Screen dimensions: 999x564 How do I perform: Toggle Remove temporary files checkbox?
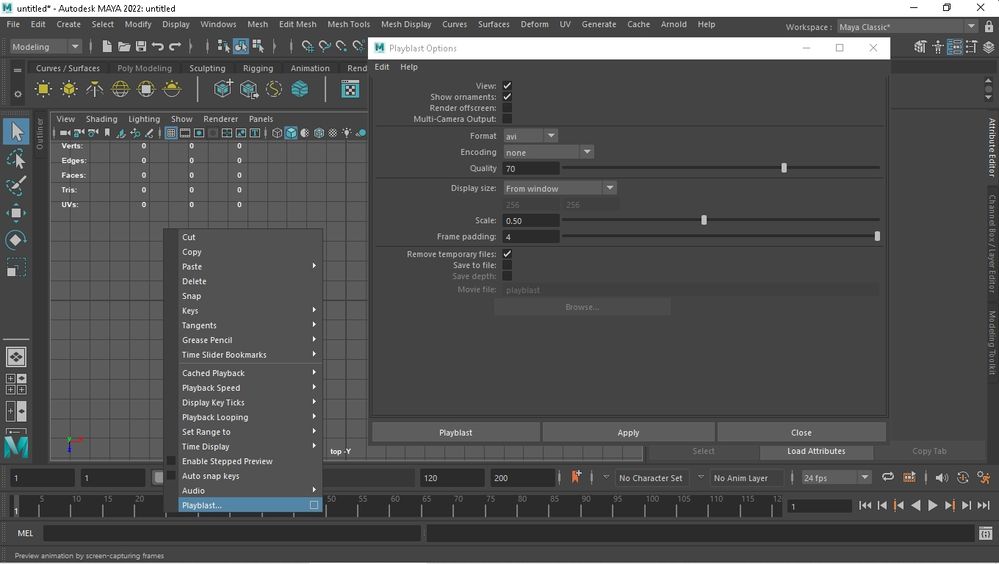(507, 254)
